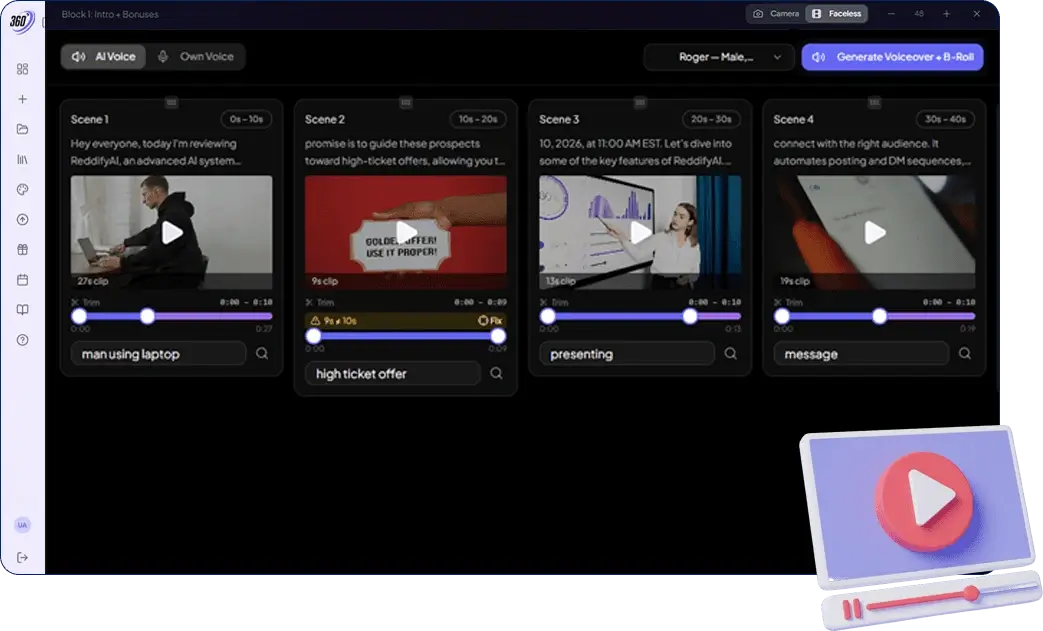Screen dimensions: 1043x631
Task: Click the Block 1: Intro + Bonuses title
Action: point(110,14)
